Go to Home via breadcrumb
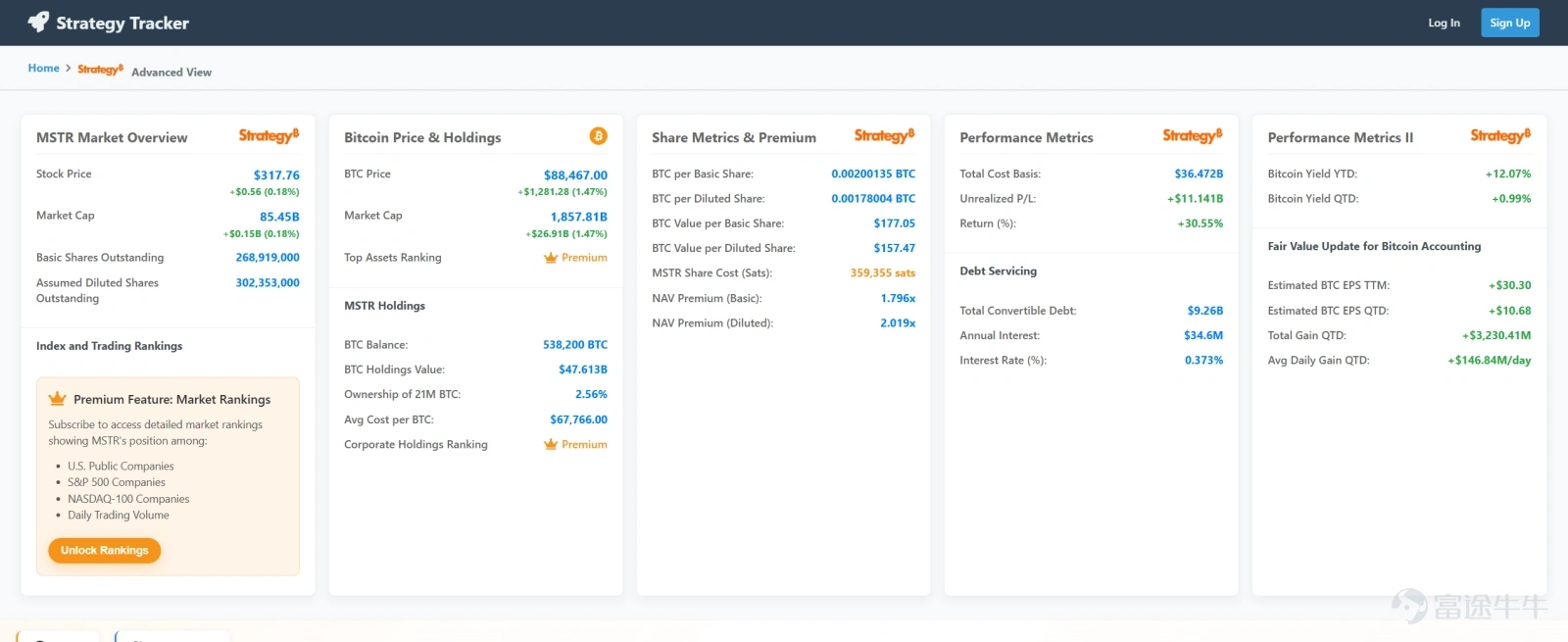Image resolution: width=1568 pixels, height=642 pixels. point(44,69)
